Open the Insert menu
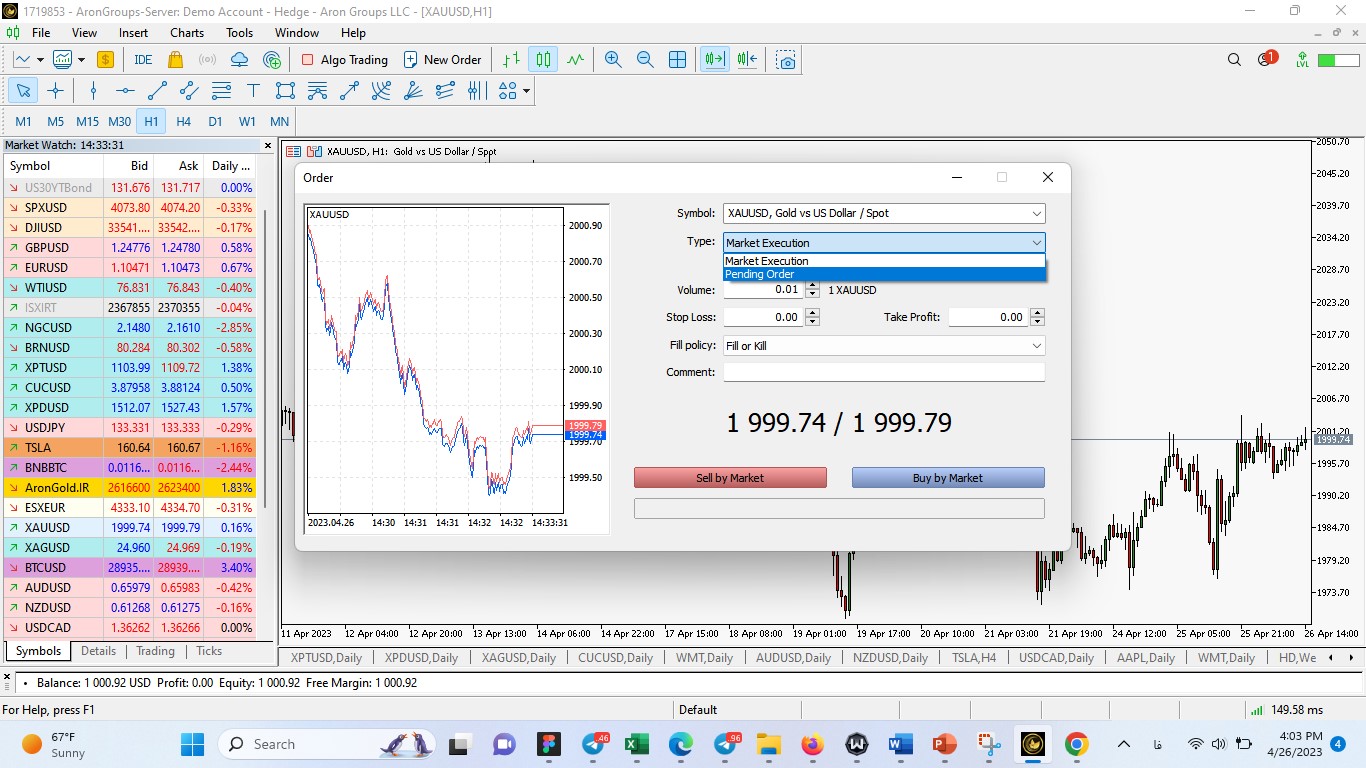Image resolution: width=1366 pixels, height=768 pixels. 133,32
